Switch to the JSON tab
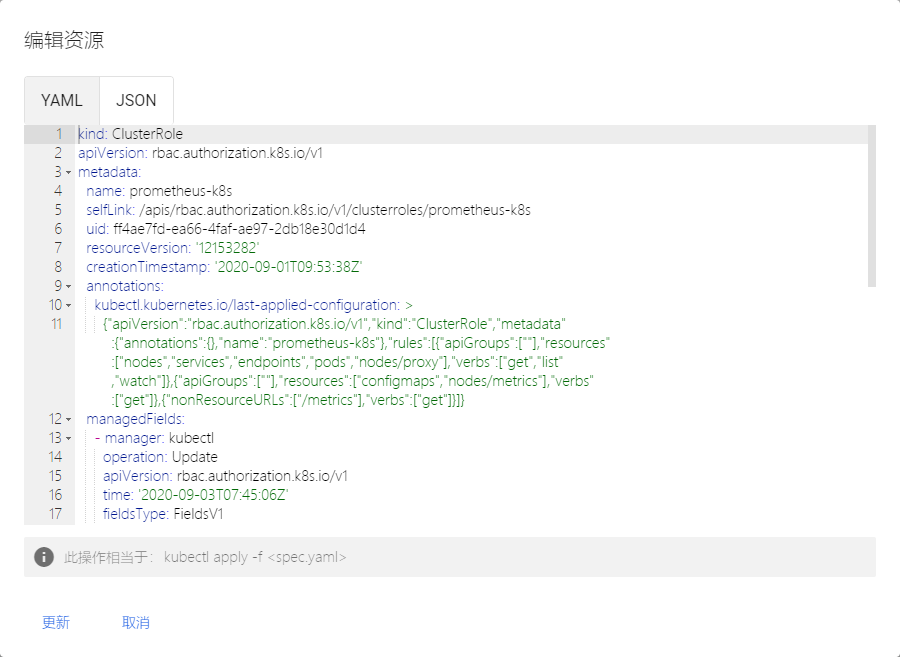The width and height of the screenshot is (900, 657). click(x=136, y=100)
